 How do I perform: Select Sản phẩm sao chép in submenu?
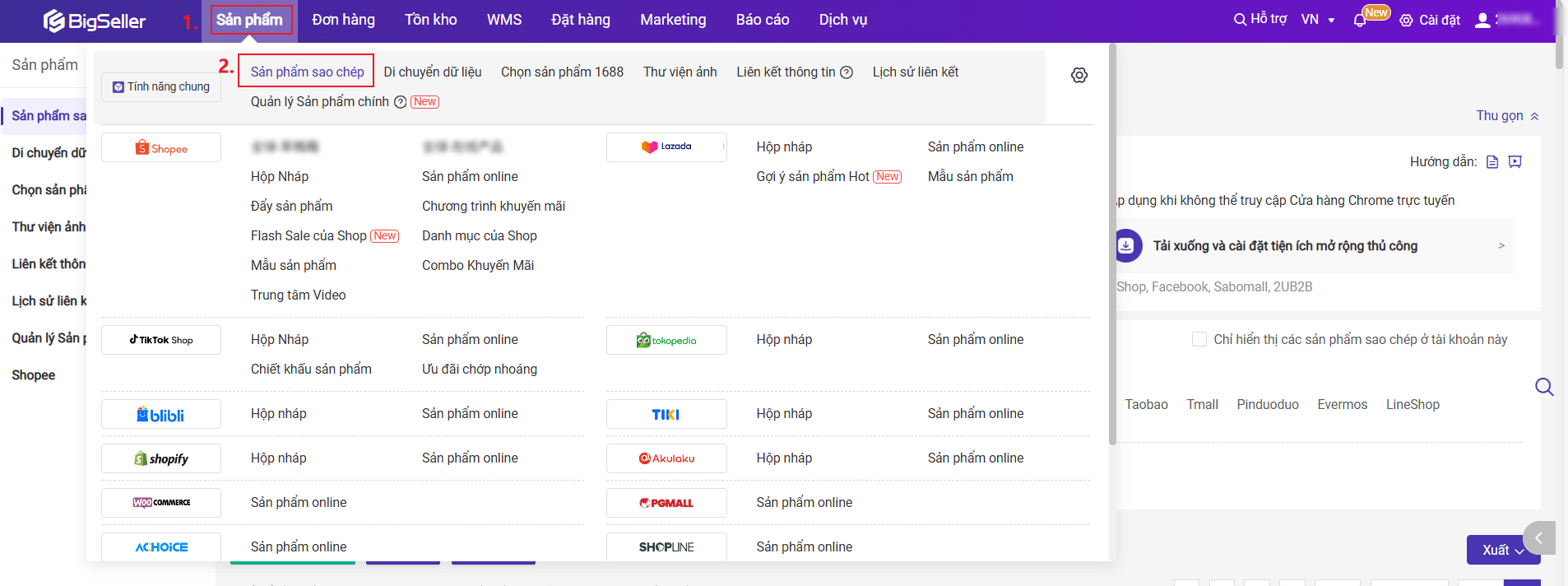(307, 72)
